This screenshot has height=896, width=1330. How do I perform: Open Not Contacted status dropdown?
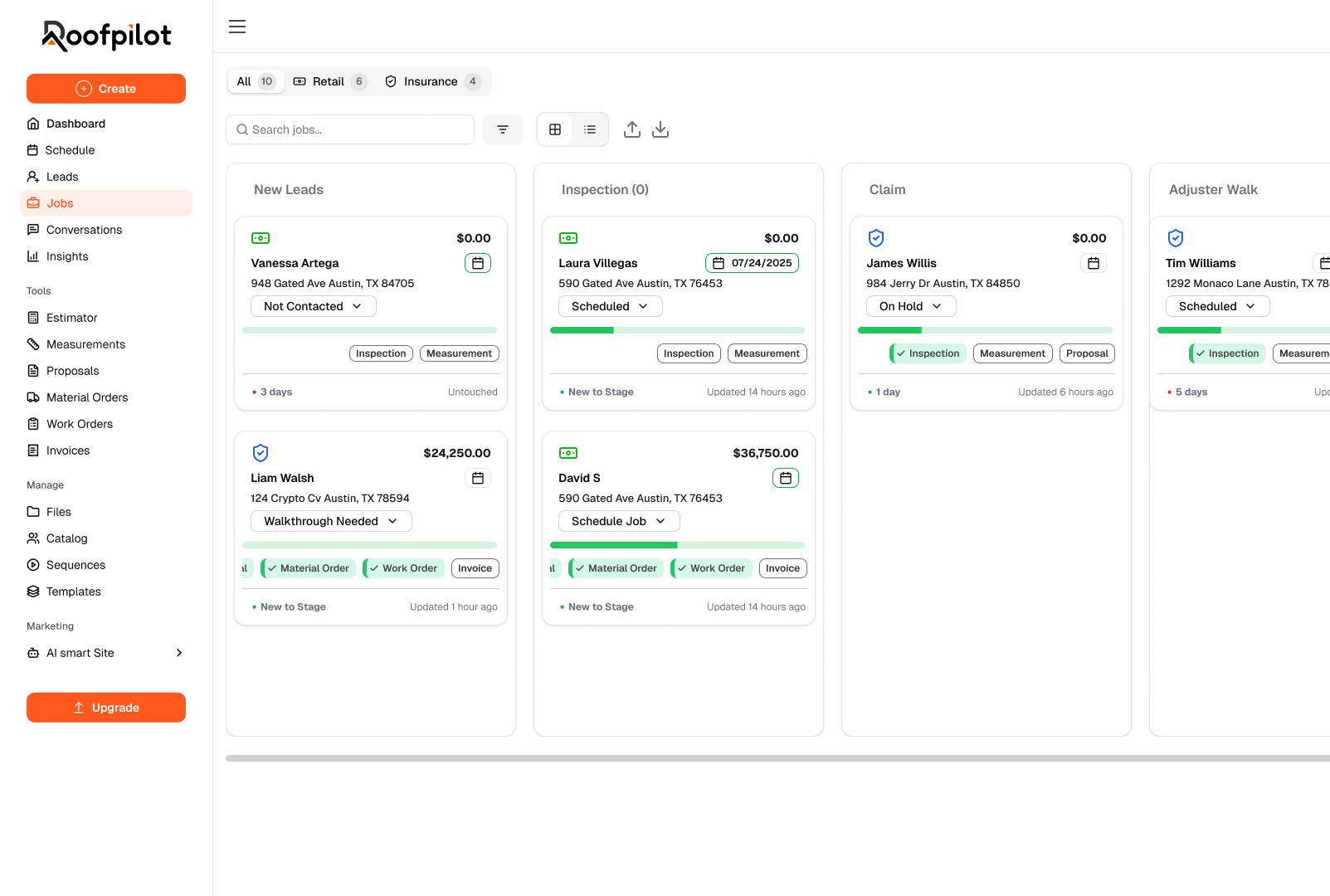[314, 306]
